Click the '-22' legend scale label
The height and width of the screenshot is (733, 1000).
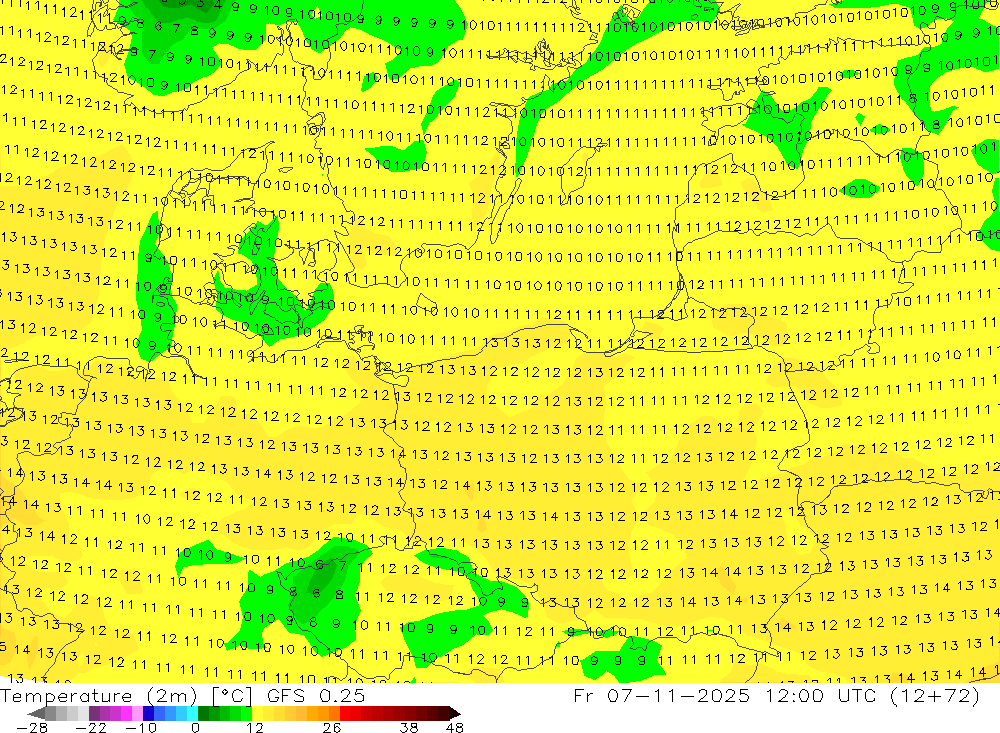pos(91,727)
